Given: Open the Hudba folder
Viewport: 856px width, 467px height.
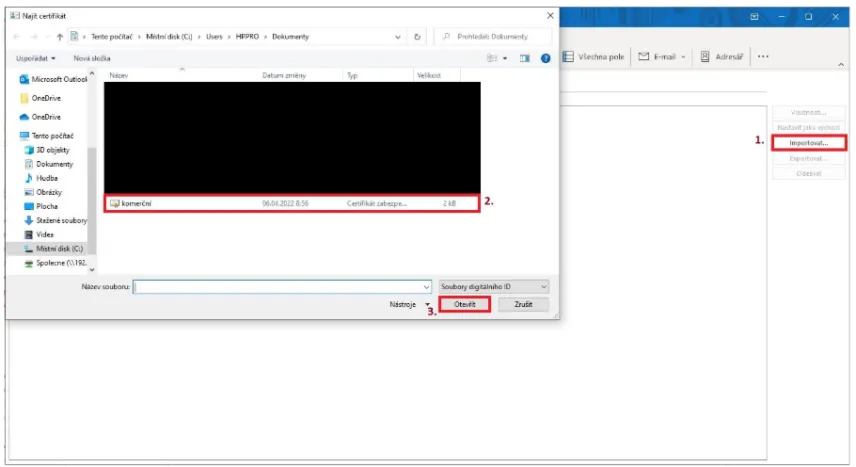Looking at the screenshot, I should pos(41,178).
